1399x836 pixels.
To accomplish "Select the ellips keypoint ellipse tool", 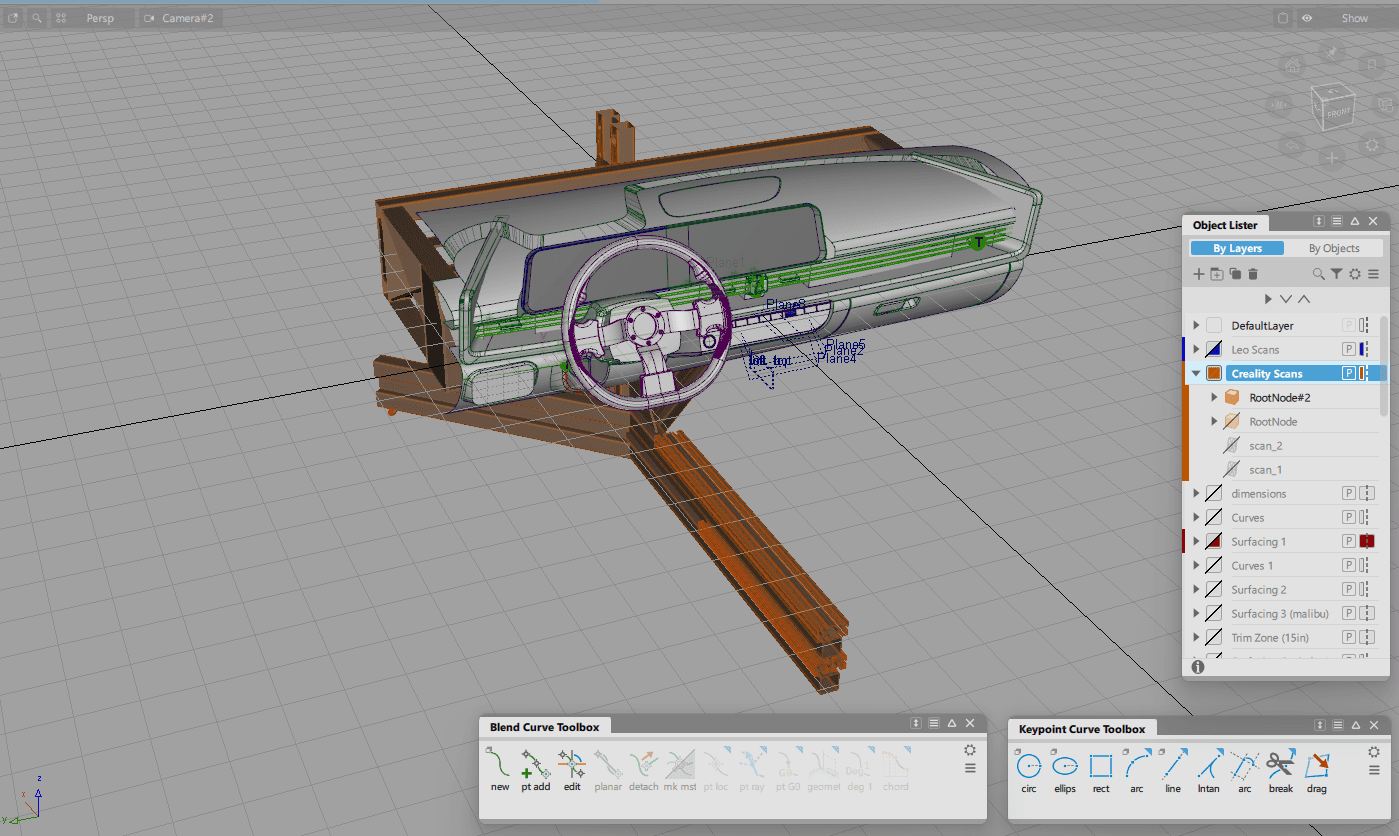I will coord(1065,769).
